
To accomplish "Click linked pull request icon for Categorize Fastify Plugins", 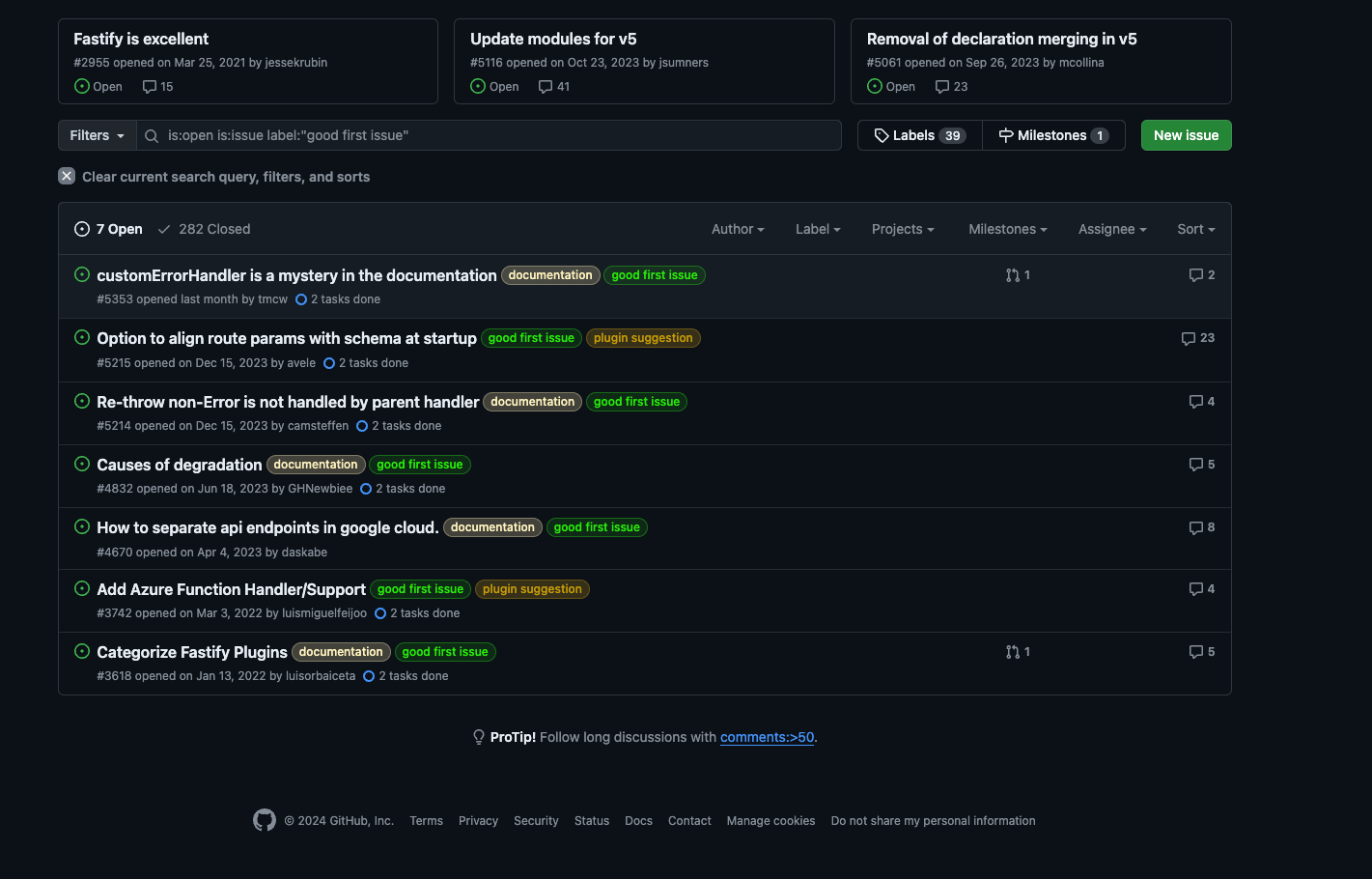I will pos(1013,652).
